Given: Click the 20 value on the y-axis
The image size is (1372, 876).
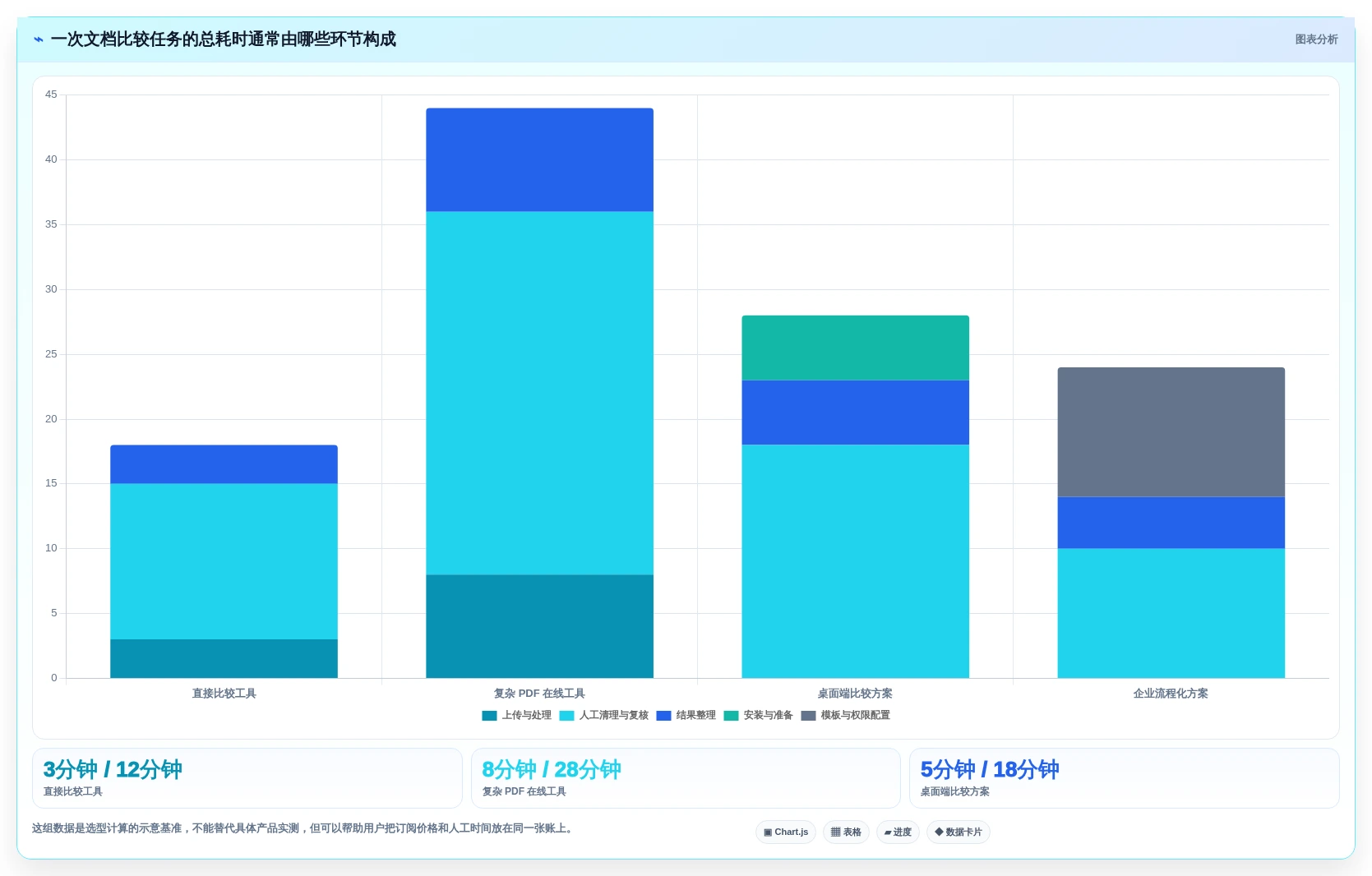Looking at the screenshot, I should [51, 419].
